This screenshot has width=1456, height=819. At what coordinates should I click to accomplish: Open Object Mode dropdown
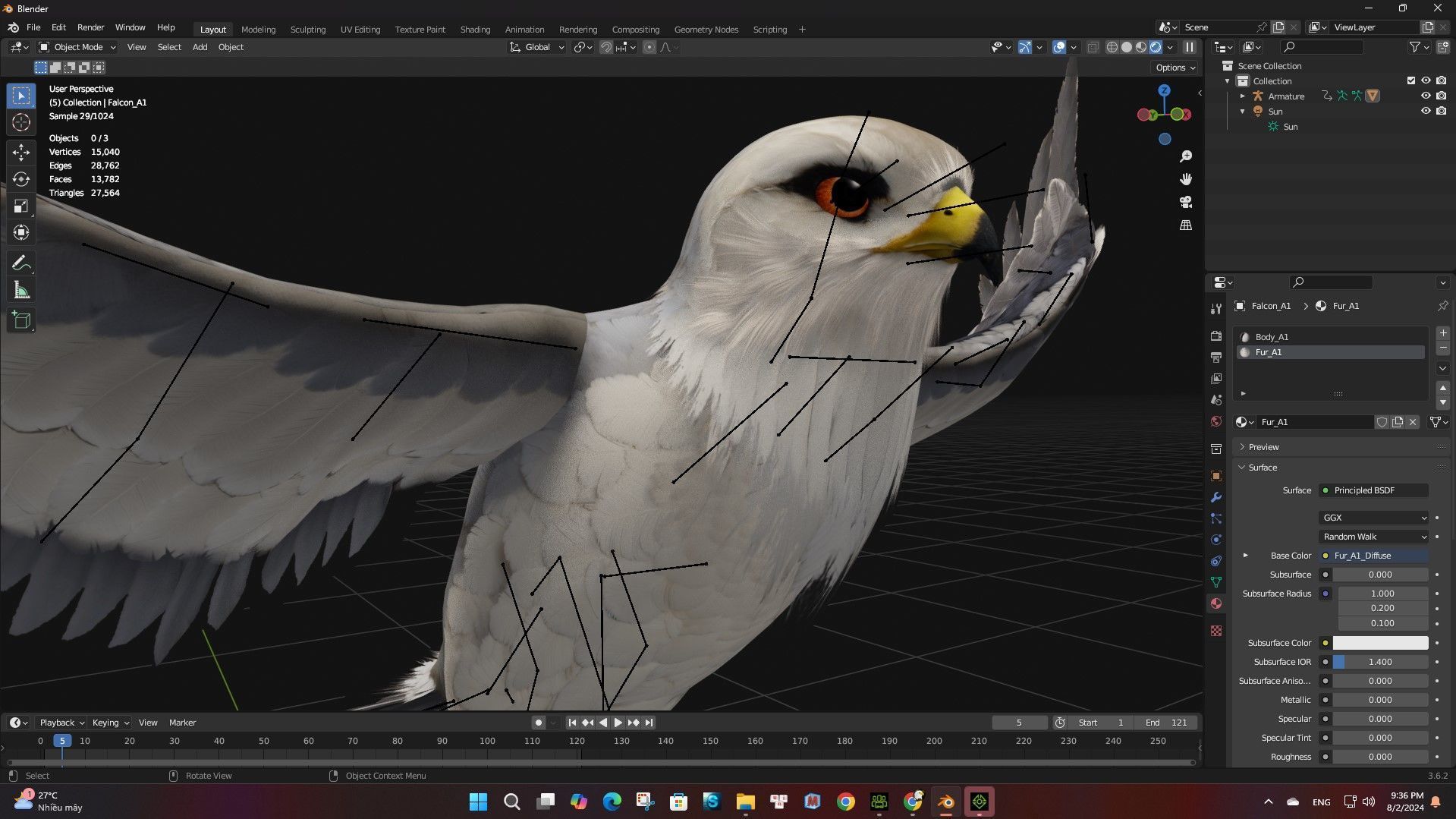tap(77, 47)
